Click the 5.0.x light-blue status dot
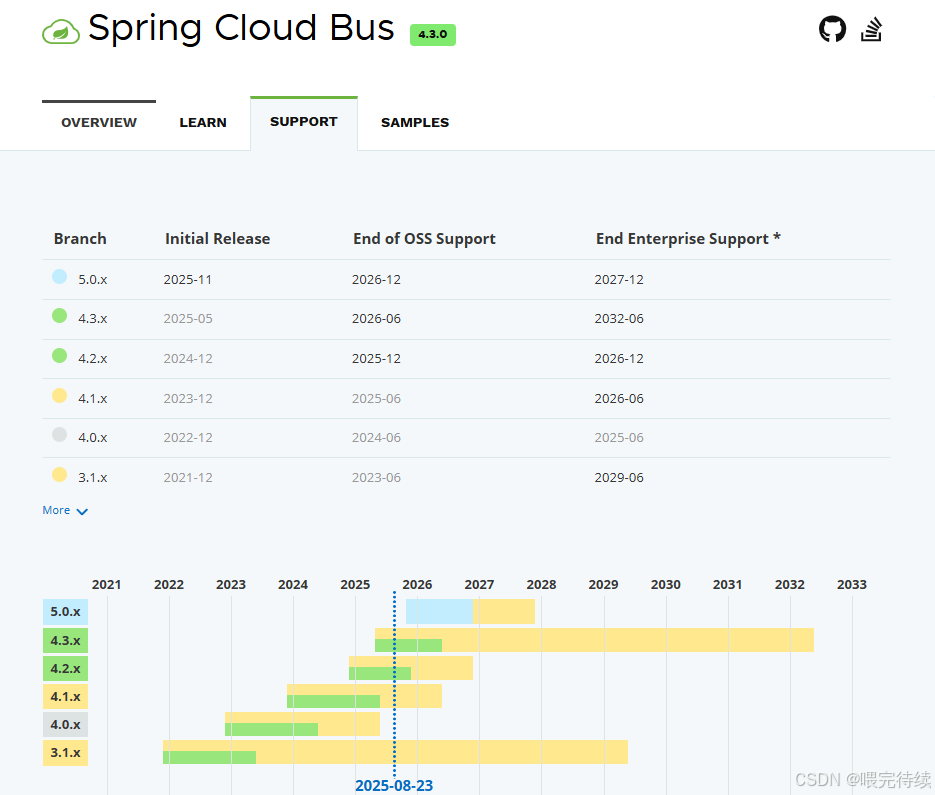This screenshot has width=935, height=795. [60, 276]
